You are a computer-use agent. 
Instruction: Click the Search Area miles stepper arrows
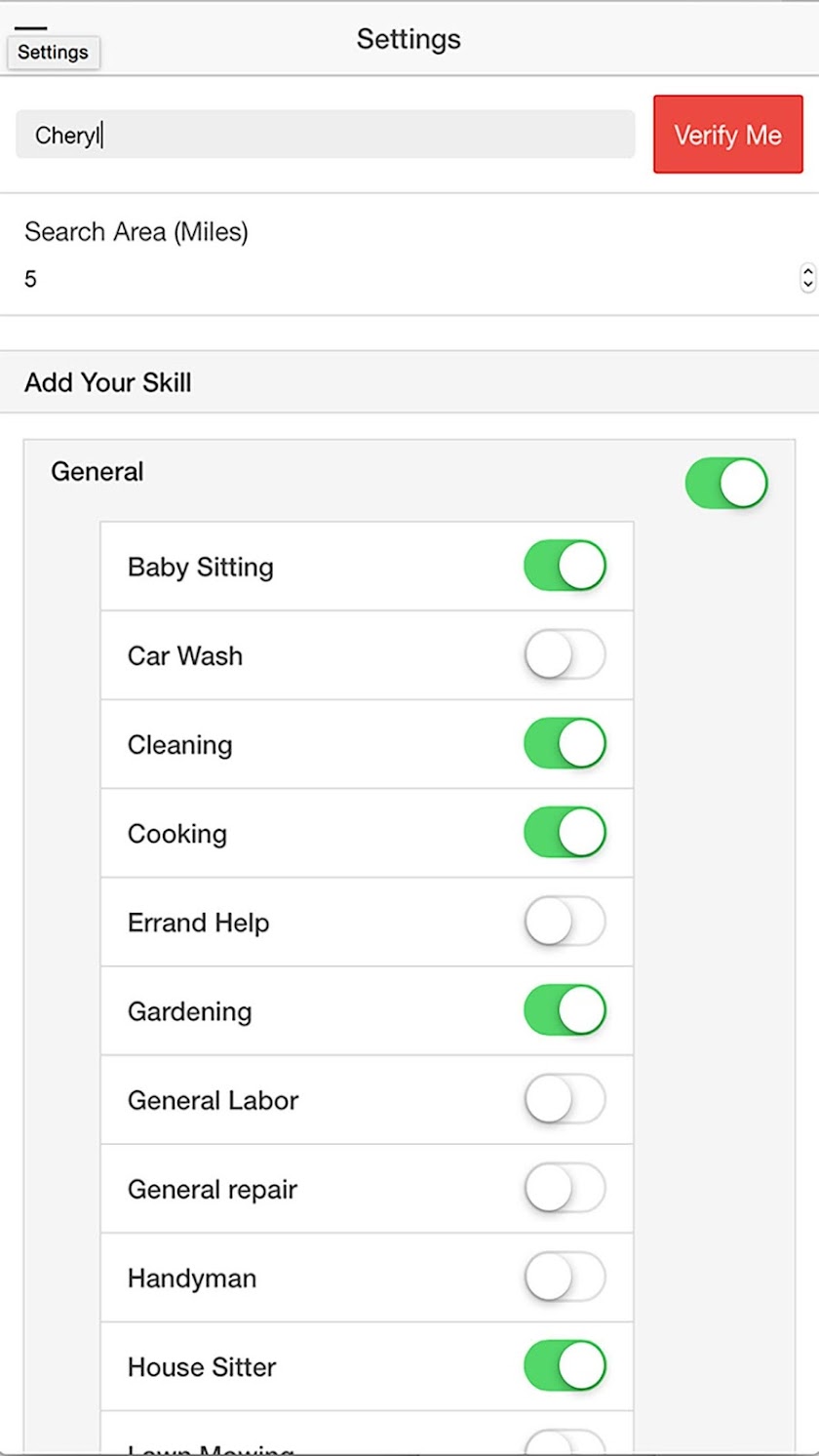tap(806, 278)
